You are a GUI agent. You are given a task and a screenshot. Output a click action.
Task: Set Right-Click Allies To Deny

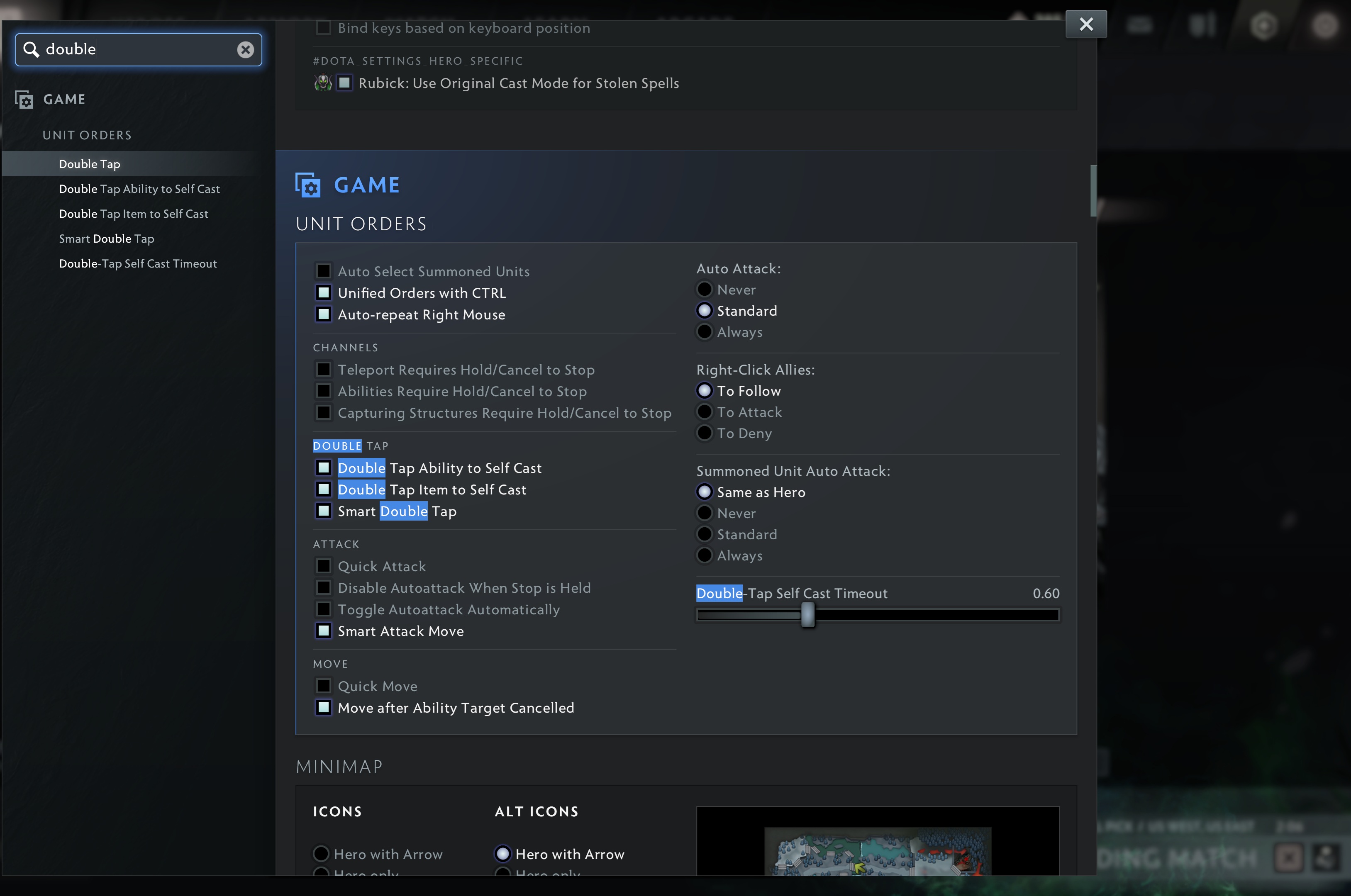[x=705, y=433]
